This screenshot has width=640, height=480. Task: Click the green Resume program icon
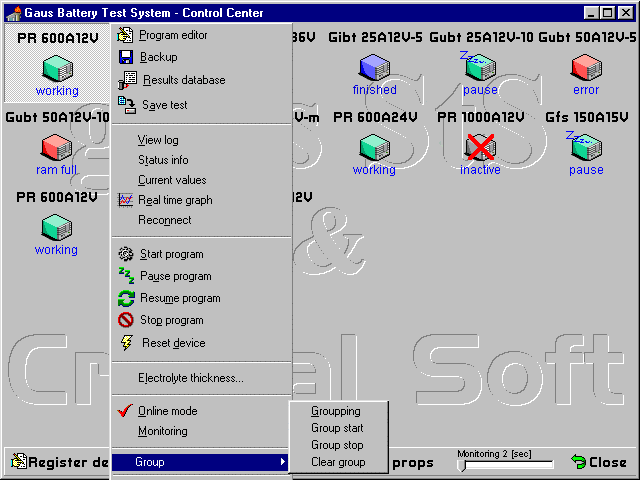126,298
